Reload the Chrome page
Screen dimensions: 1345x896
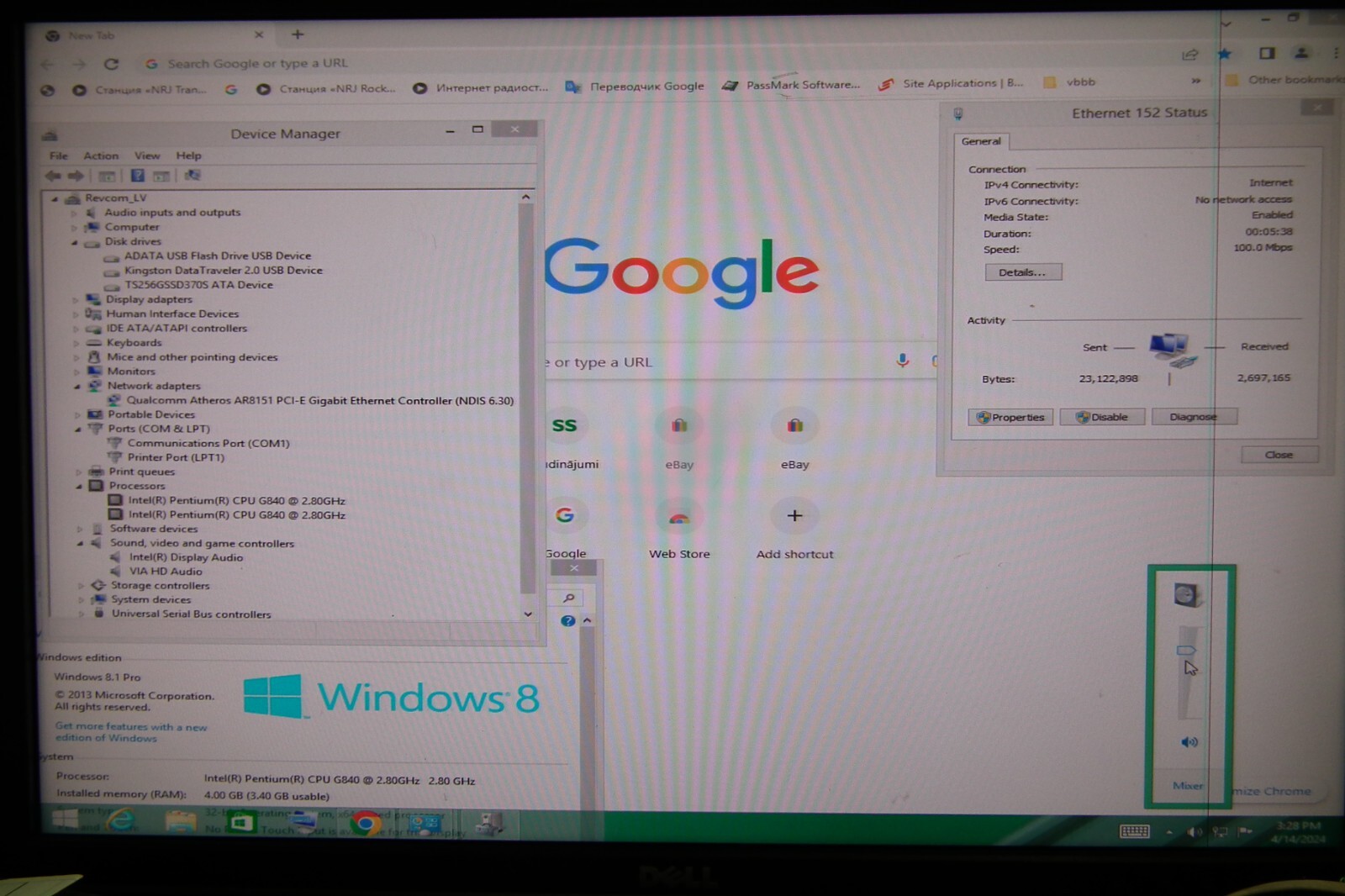[x=111, y=64]
